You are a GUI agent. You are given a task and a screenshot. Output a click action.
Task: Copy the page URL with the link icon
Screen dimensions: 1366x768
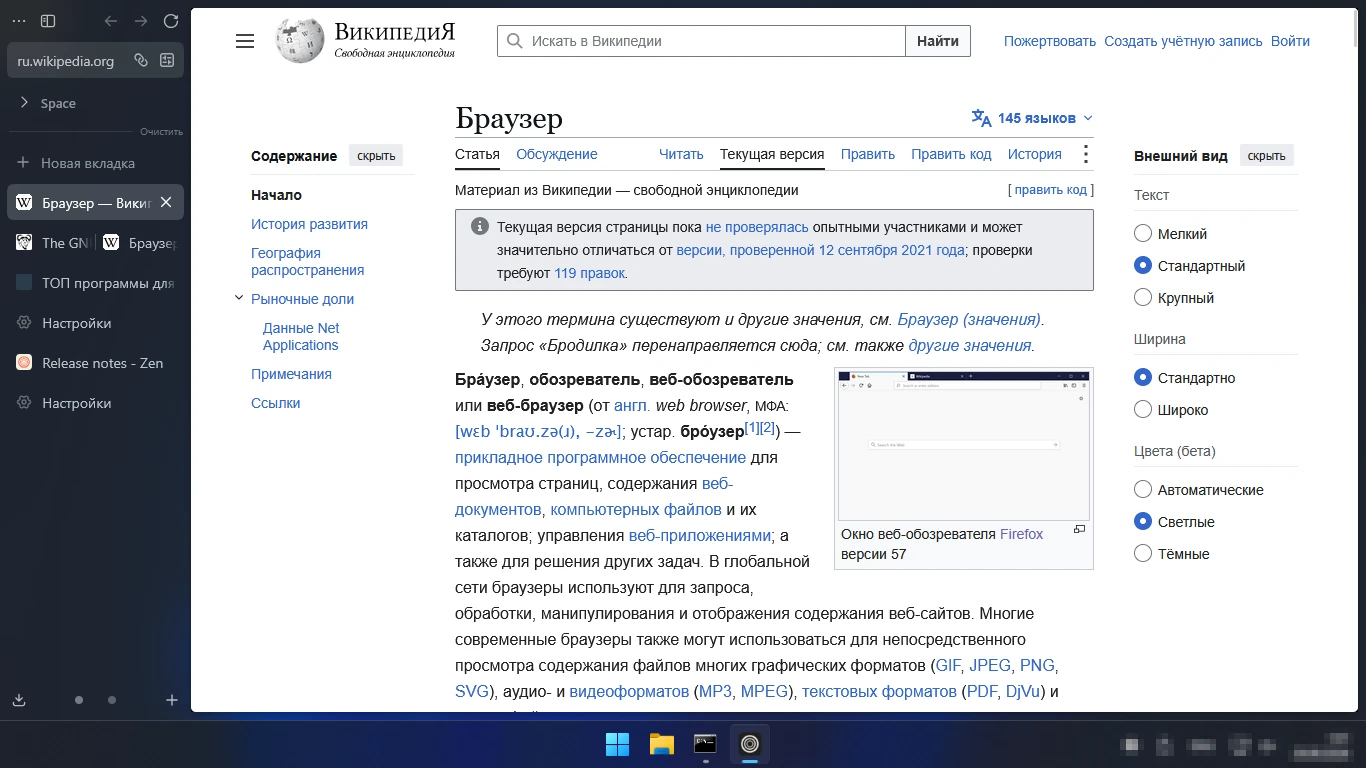pos(141,60)
